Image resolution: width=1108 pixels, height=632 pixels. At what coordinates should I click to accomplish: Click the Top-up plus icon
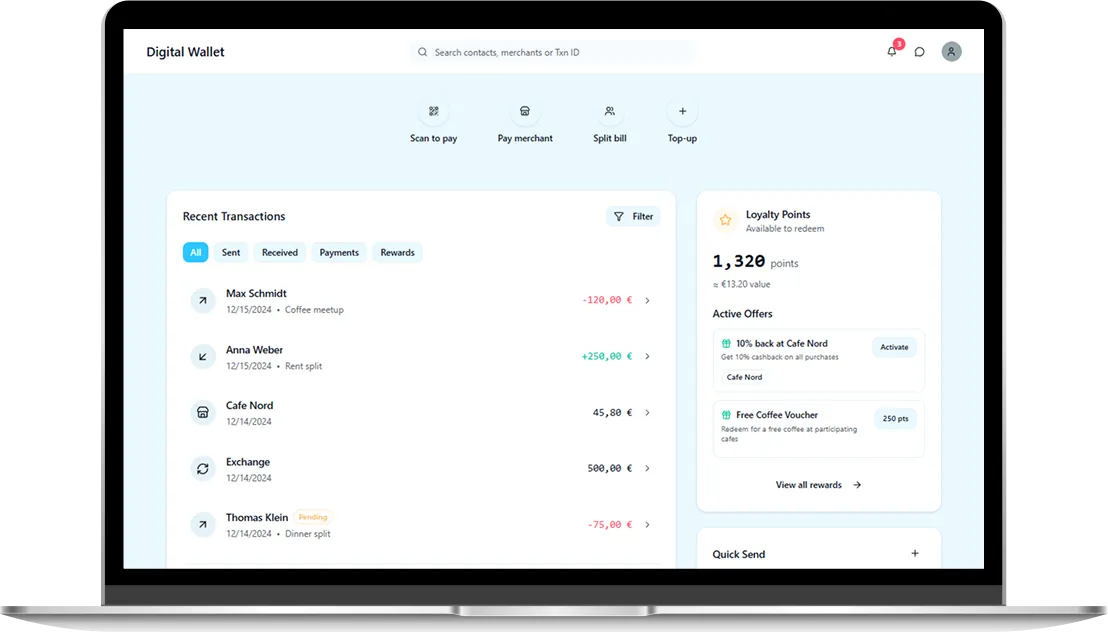click(682, 111)
